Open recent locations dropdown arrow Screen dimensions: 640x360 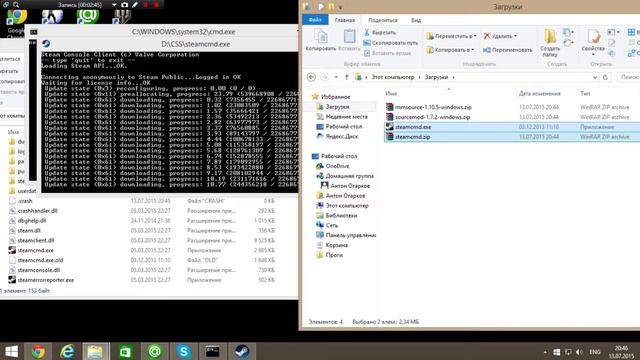point(336,77)
